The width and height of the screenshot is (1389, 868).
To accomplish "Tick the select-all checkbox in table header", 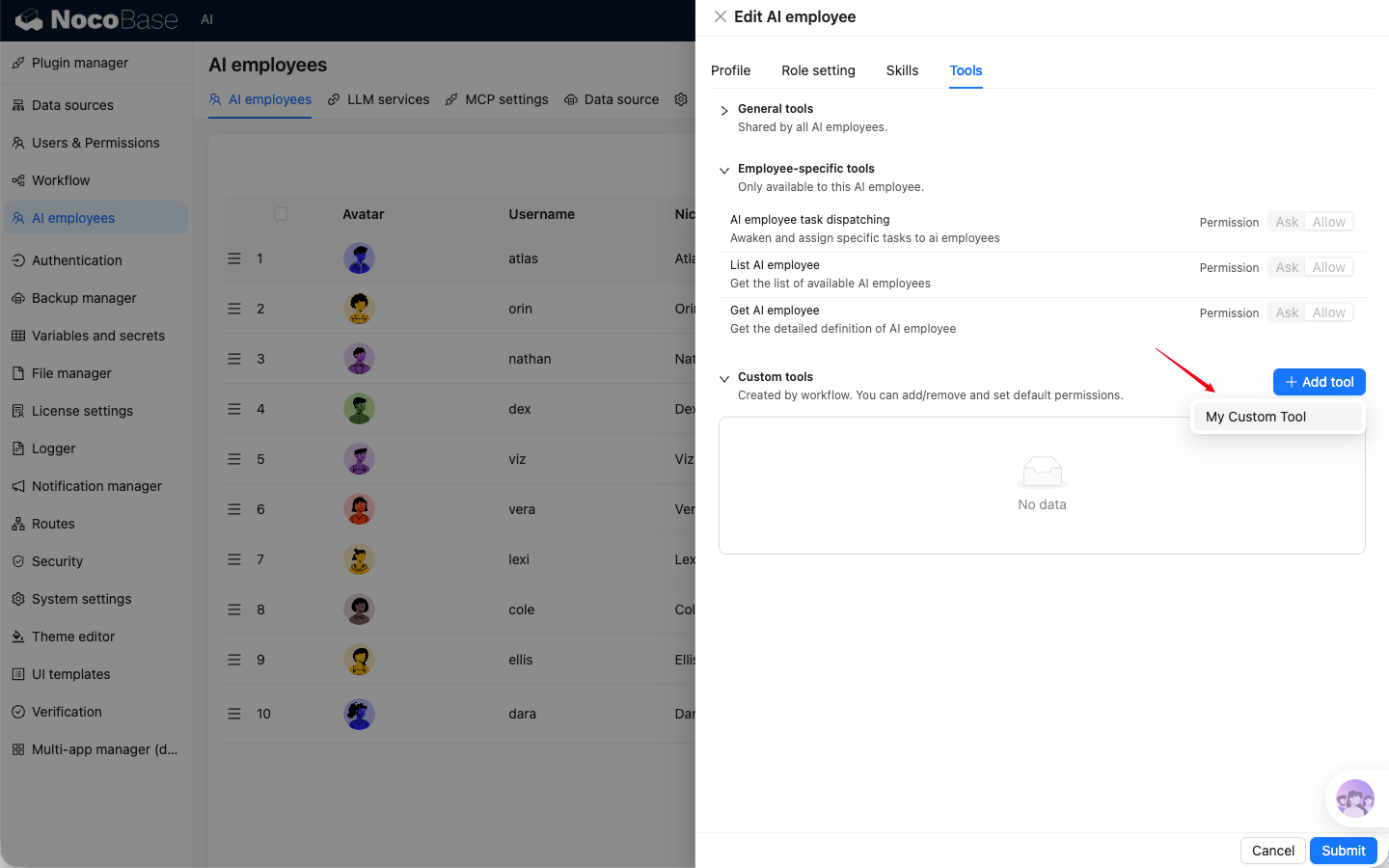I will tap(281, 214).
